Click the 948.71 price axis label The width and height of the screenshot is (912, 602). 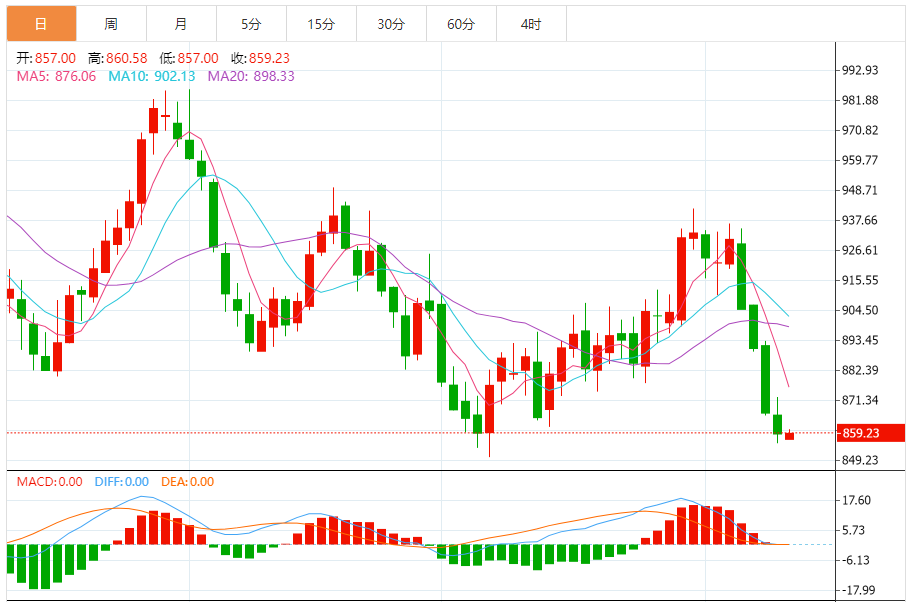[x=860, y=191]
